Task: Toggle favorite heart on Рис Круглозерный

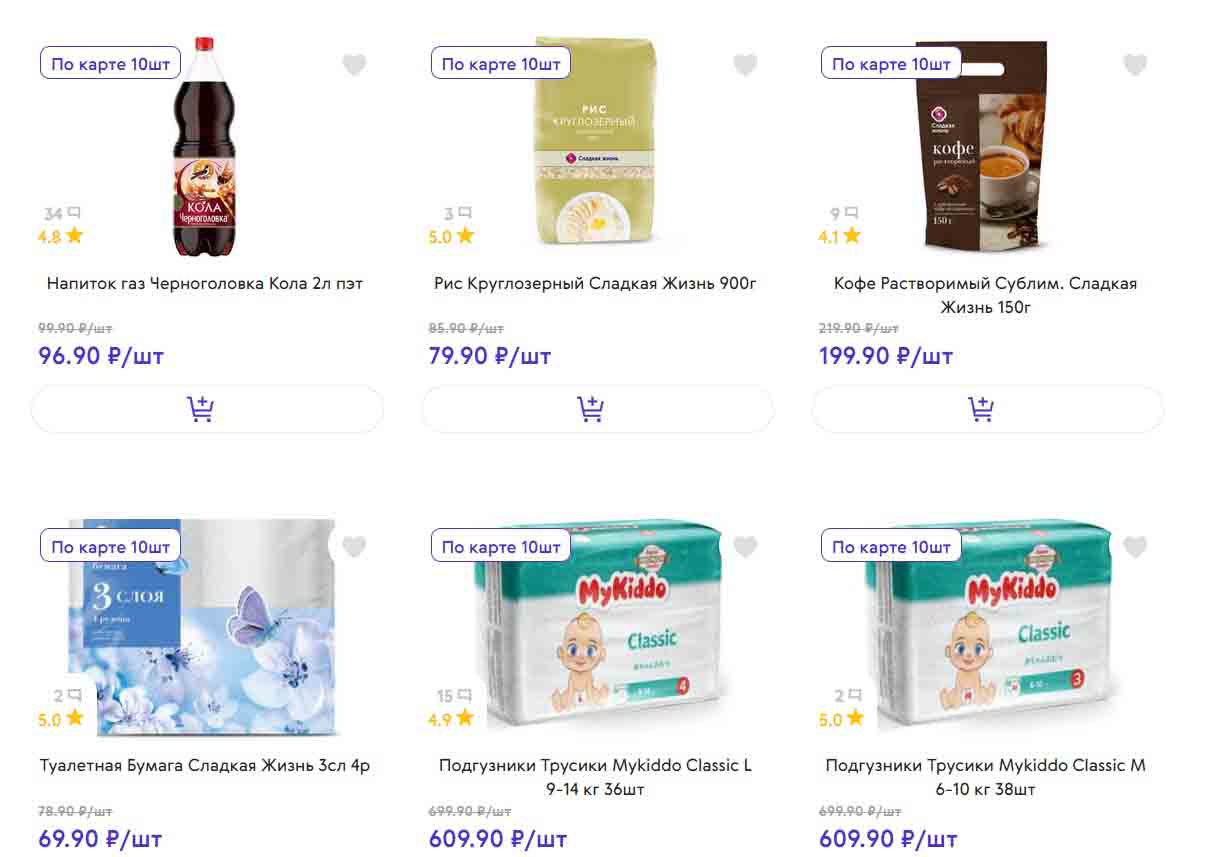Action: [745, 65]
